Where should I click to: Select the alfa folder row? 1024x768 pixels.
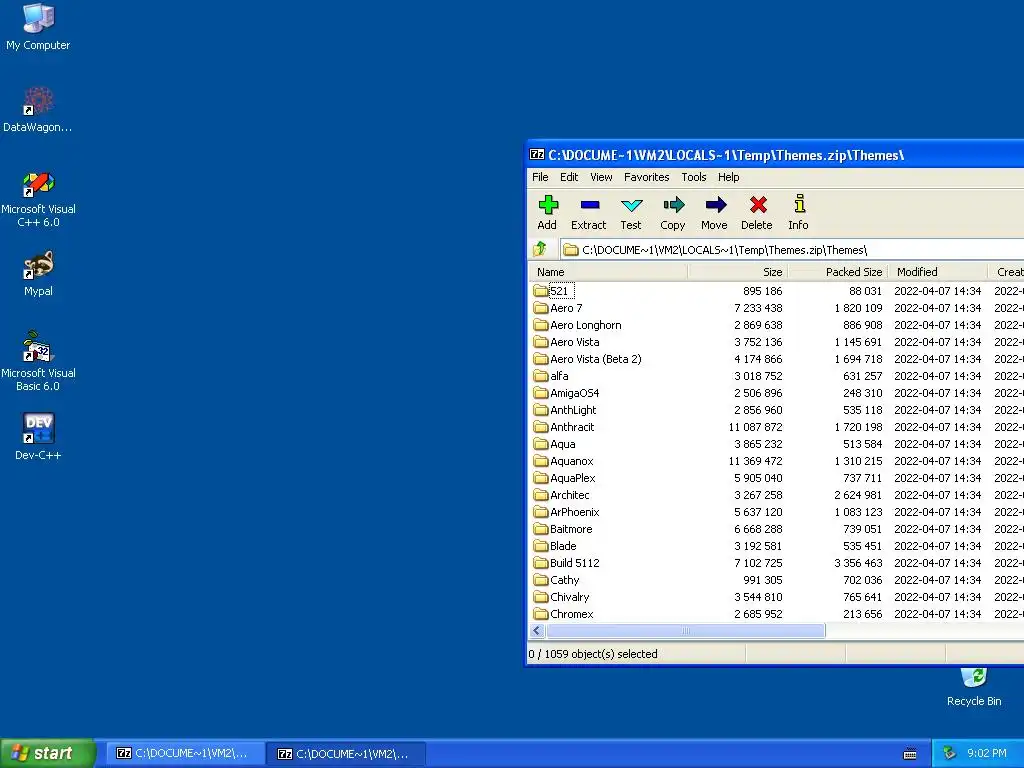coord(776,376)
